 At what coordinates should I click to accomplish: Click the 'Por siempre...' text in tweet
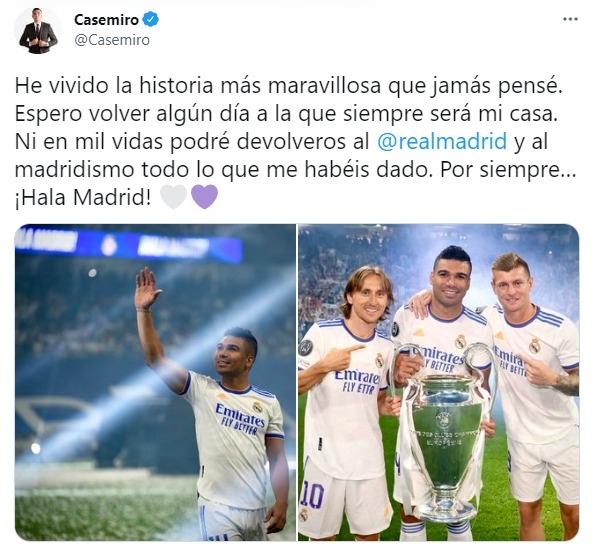coord(508,170)
